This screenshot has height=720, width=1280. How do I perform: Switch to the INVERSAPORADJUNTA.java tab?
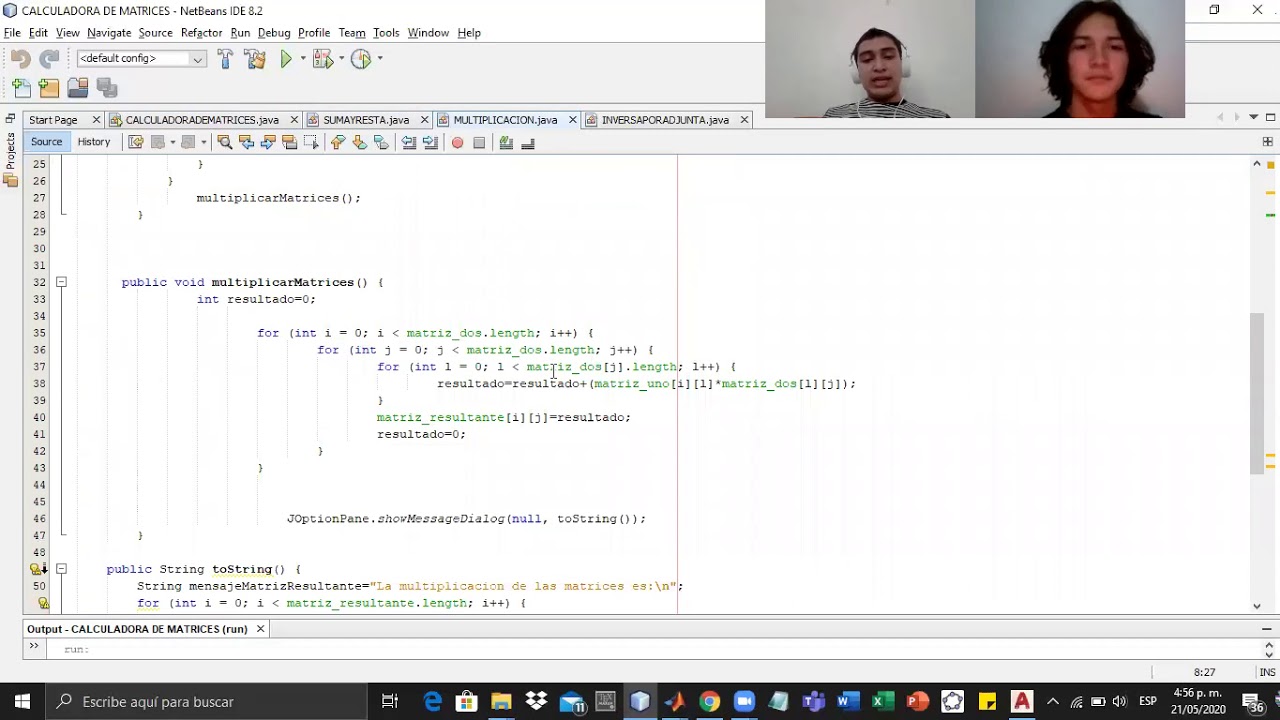665,120
